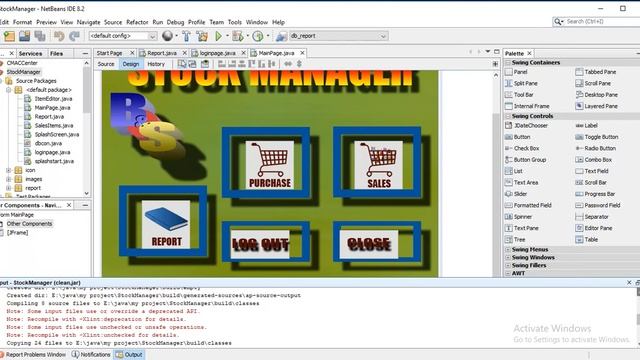Image resolution: width=640 pixels, height=360 pixels.
Task: Click the Preview Design icon
Action: point(205,64)
